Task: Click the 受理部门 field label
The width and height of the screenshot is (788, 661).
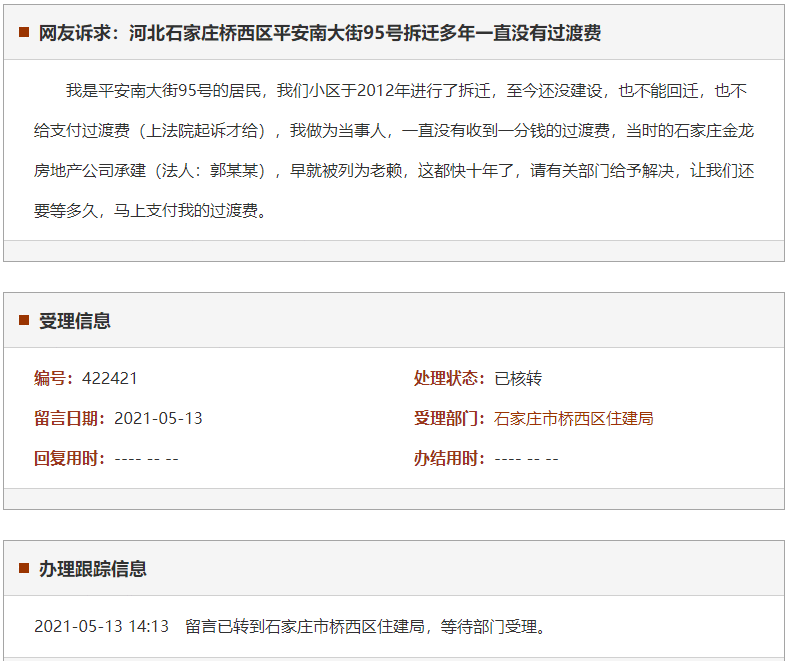Action: click(450, 418)
